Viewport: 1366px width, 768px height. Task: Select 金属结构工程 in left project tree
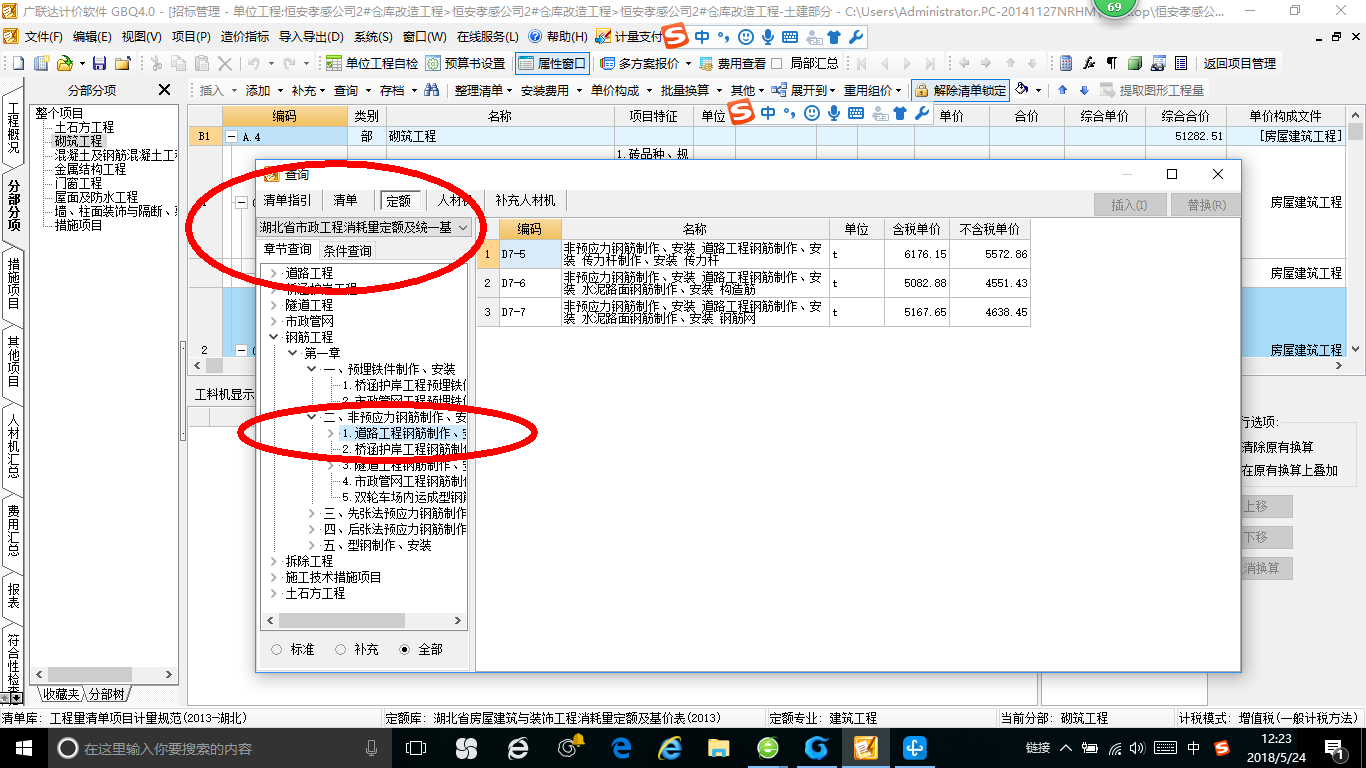click(x=90, y=170)
